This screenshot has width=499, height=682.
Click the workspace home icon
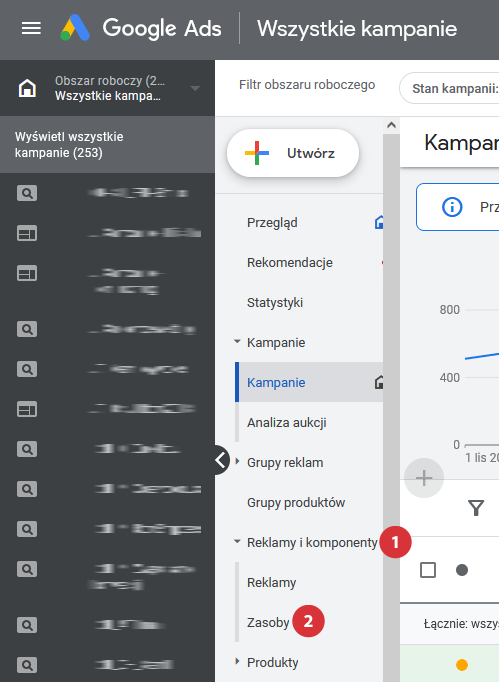27,88
